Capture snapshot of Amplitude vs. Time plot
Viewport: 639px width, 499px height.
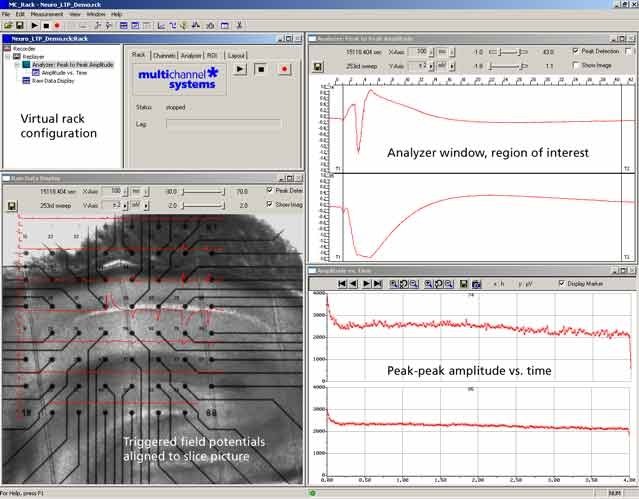[x=476, y=284]
